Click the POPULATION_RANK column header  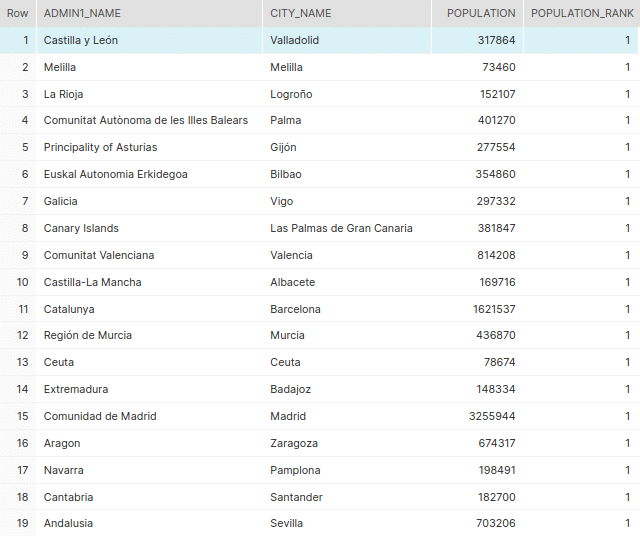pyautogui.click(x=582, y=13)
